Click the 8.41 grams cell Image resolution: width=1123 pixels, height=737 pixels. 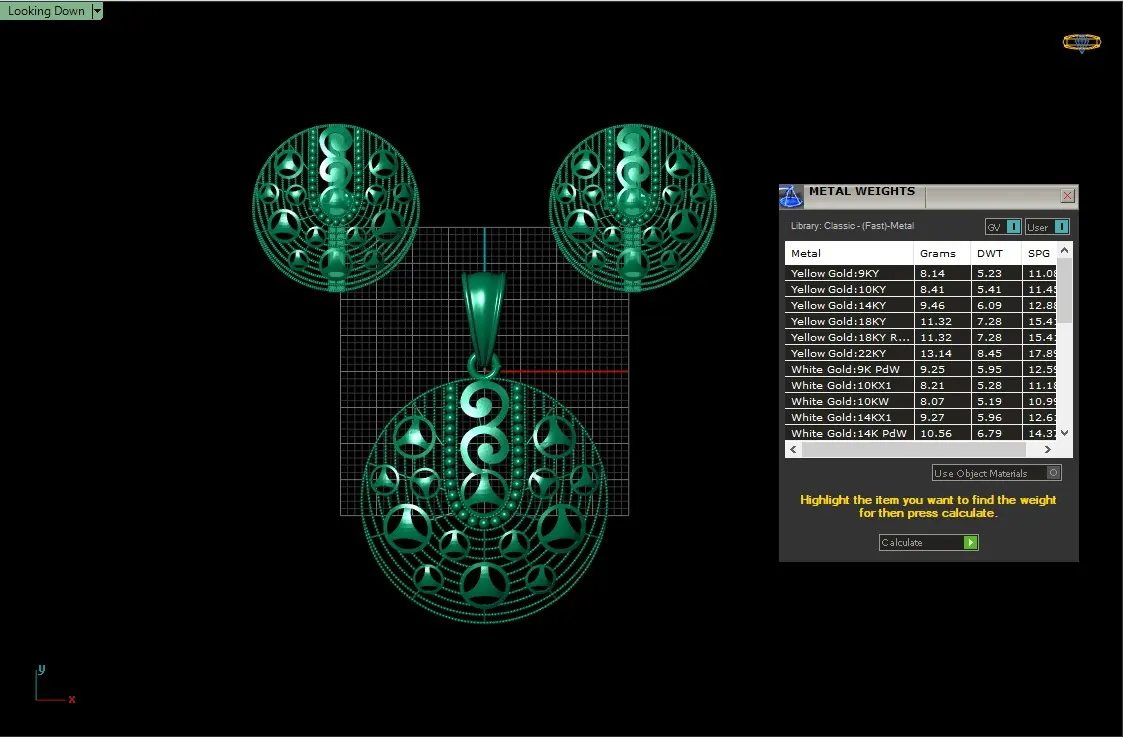click(x=943, y=289)
